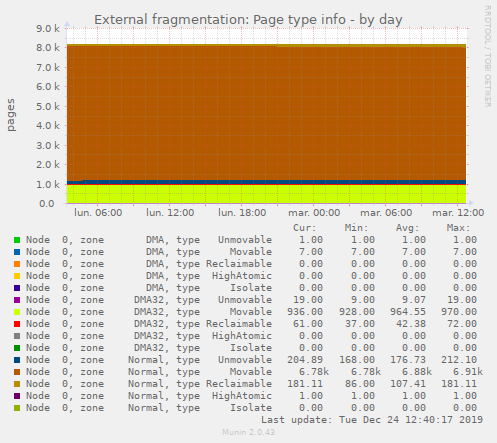497x443 pixels.
Task: Click the 'mar. 12:00' time axis label
Action: coord(458,213)
